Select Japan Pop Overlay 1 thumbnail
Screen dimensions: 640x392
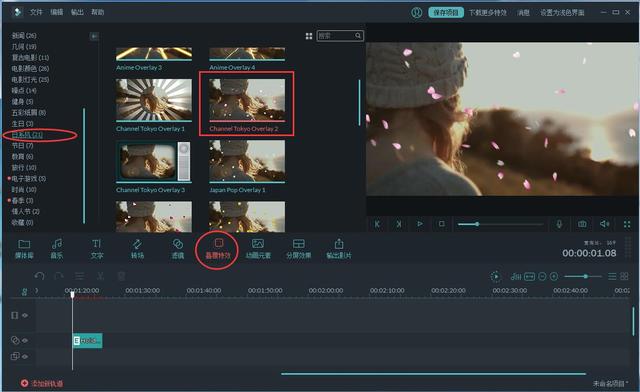(247, 162)
